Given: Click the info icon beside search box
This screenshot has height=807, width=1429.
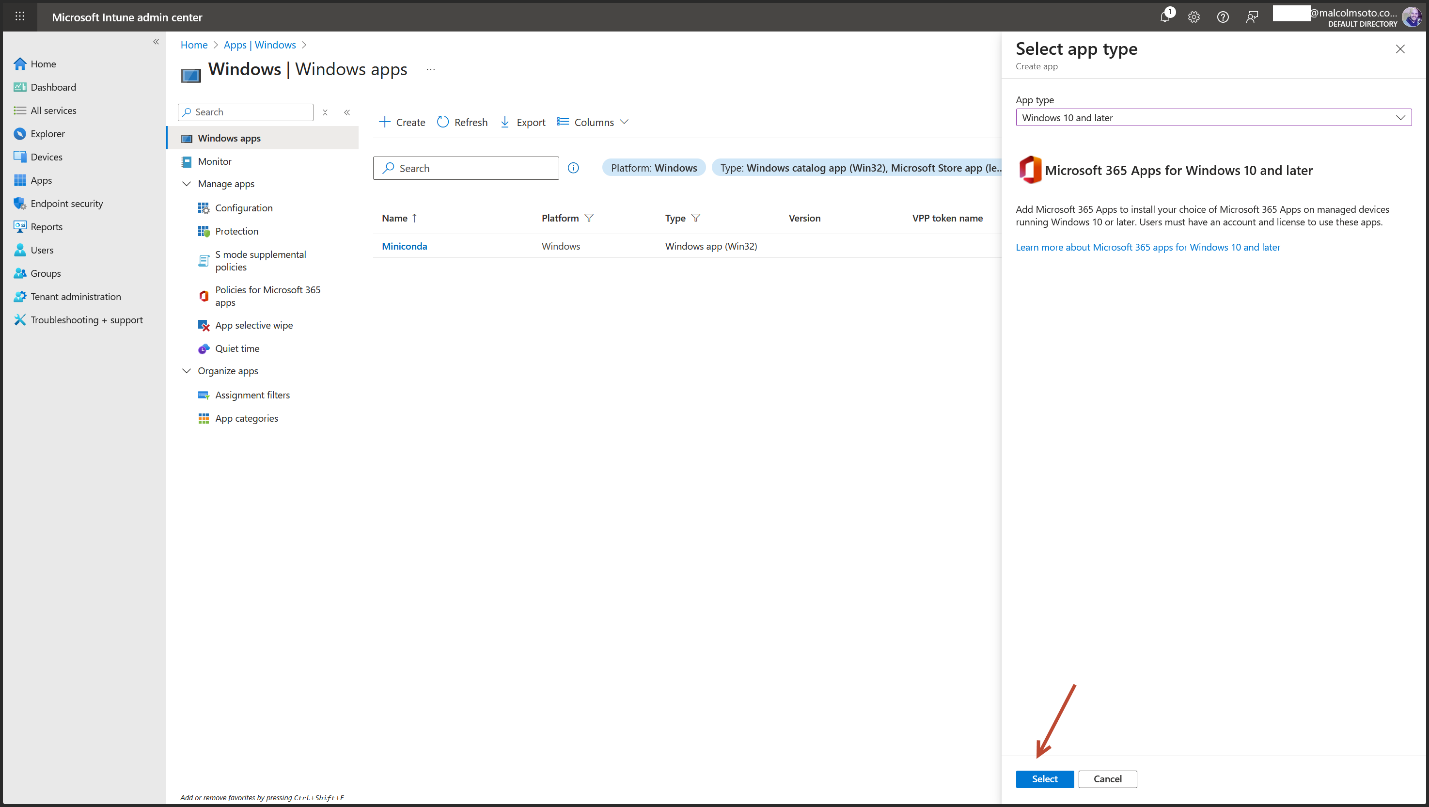Looking at the screenshot, I should (573, 168).
